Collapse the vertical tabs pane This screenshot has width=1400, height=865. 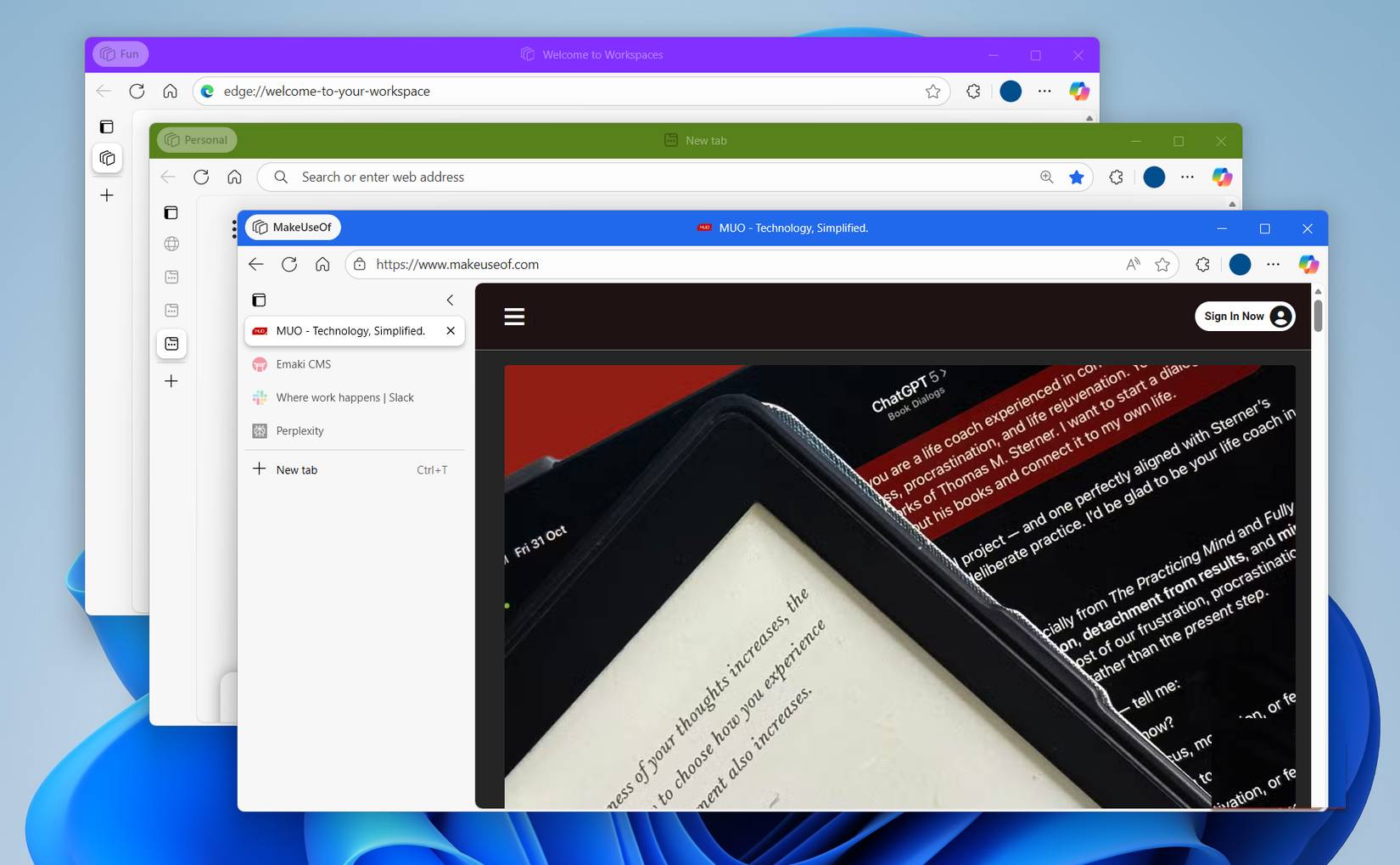pos(450,300)
